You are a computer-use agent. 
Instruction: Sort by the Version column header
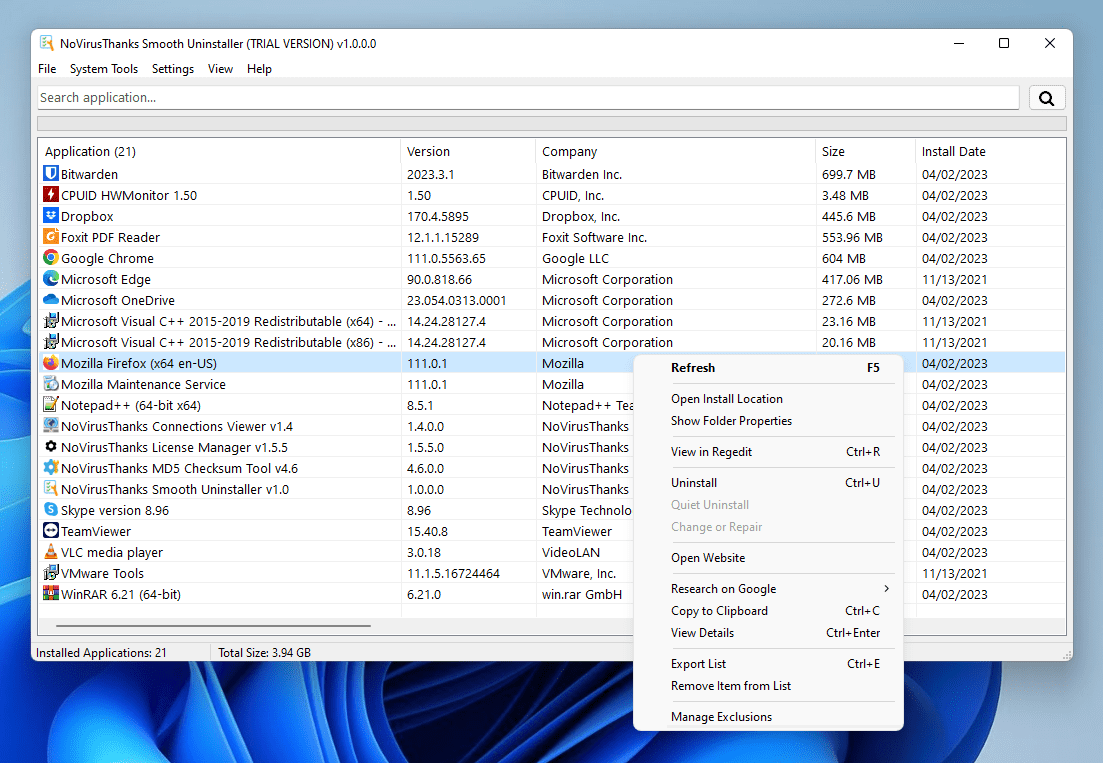468,151
